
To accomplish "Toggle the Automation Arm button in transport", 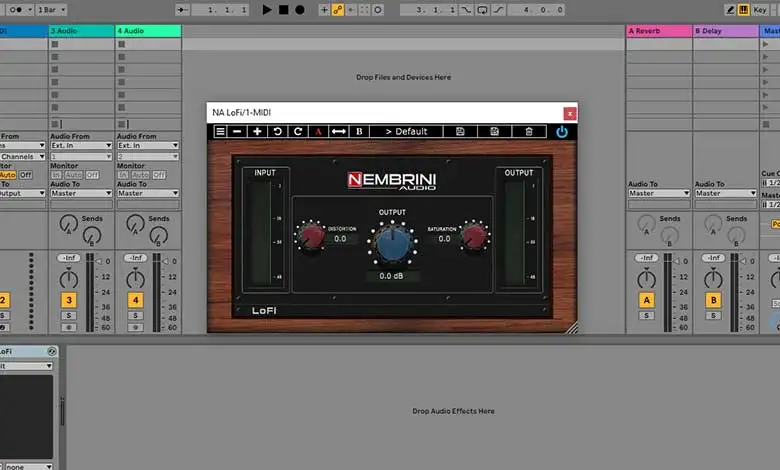I will [337, 9].
